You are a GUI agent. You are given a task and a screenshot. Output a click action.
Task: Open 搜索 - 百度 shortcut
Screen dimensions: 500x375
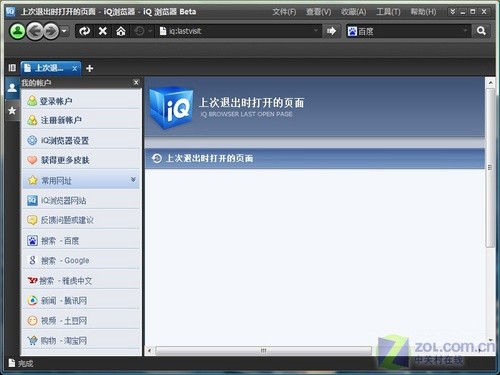pos(81,240)
